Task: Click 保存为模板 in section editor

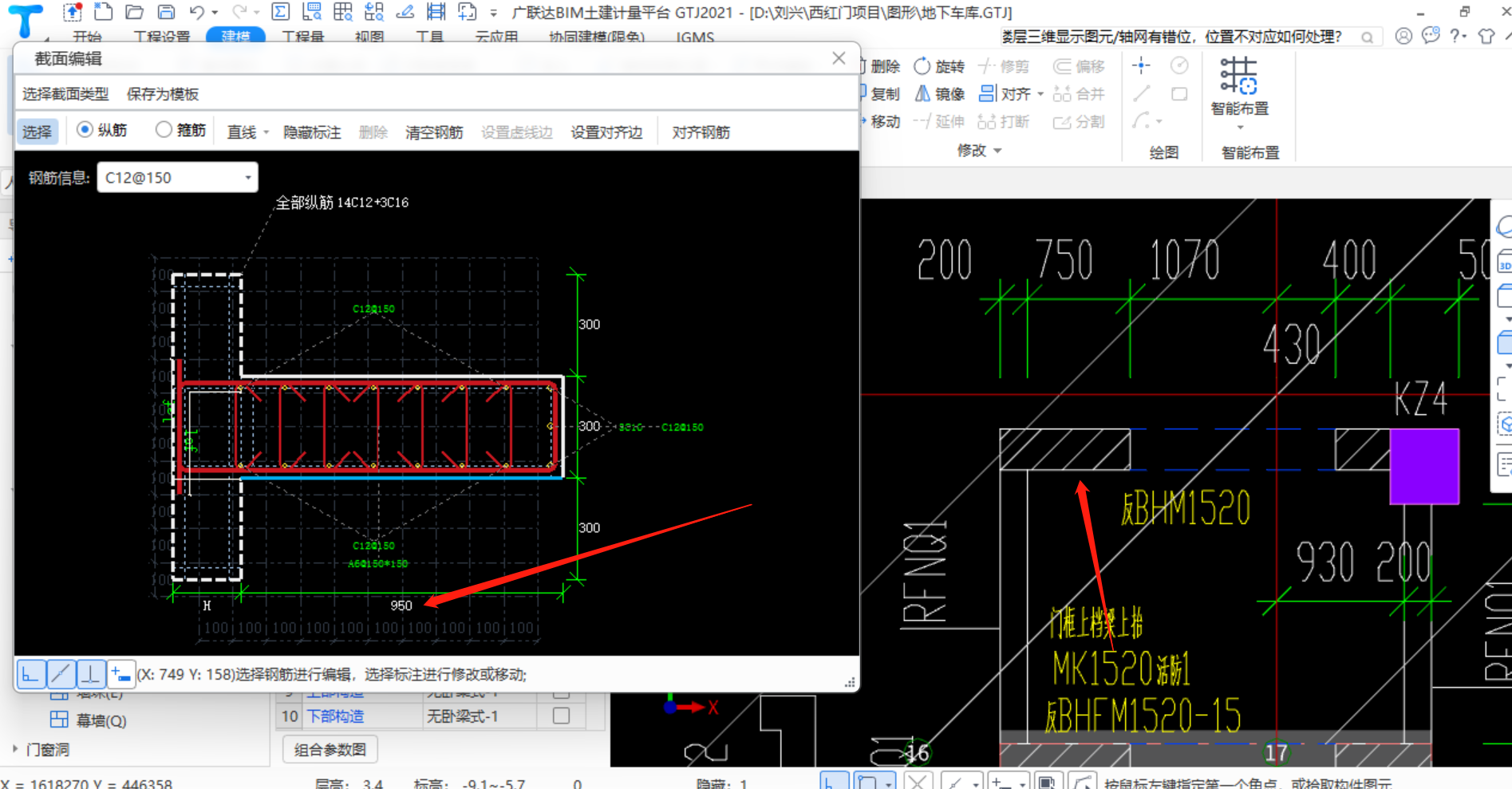Action: click(x=163, y=94)
